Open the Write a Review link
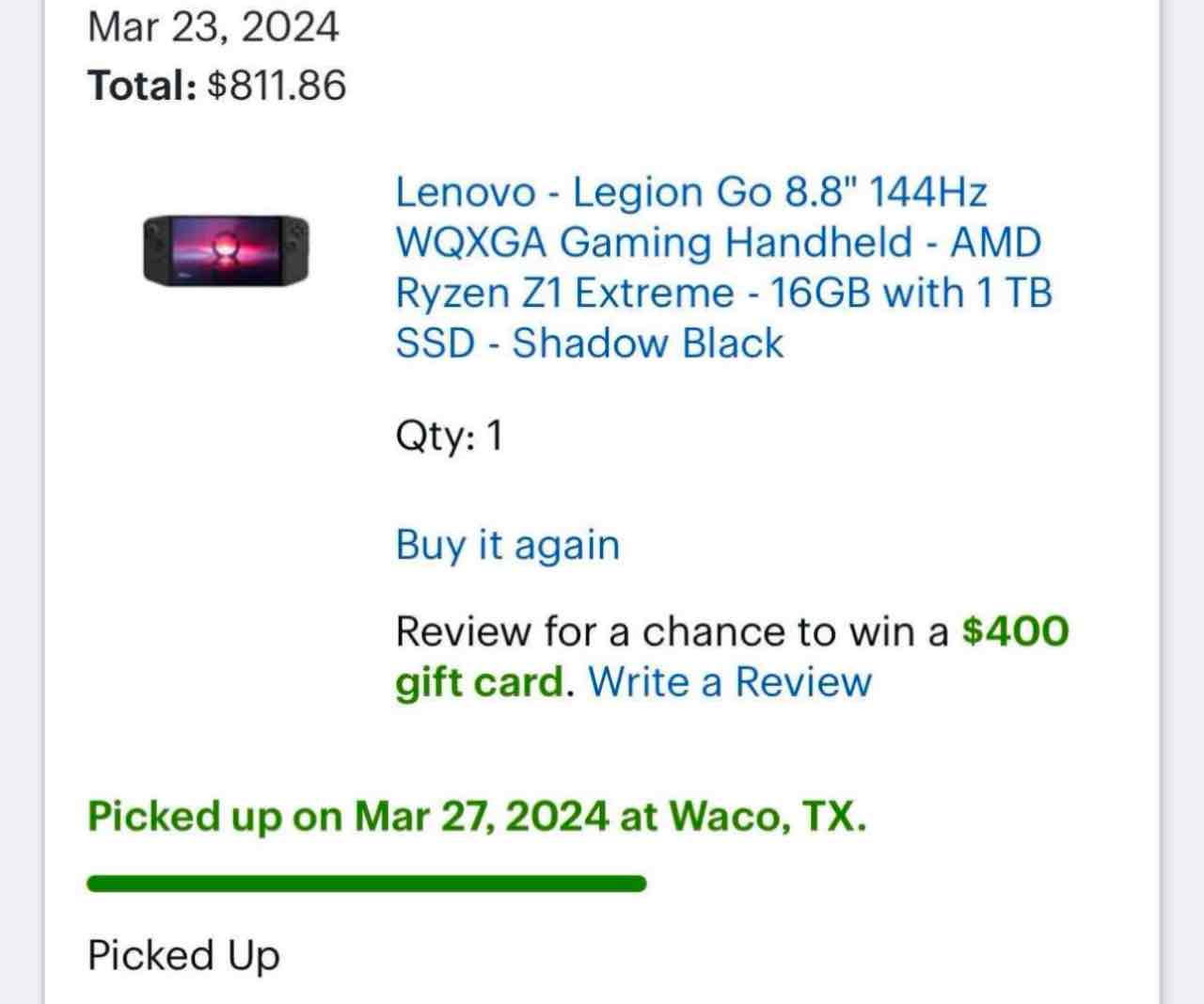Screen dimensions: 1204x1004 (x=730, y=681)
